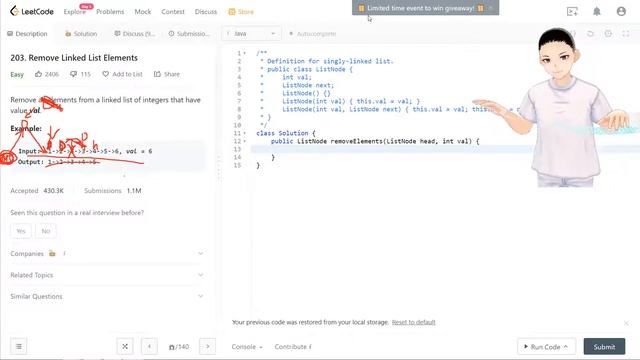This screenshot has width=640, height=360.
Task: Click the Contribute link
Action: click(293, 347)
